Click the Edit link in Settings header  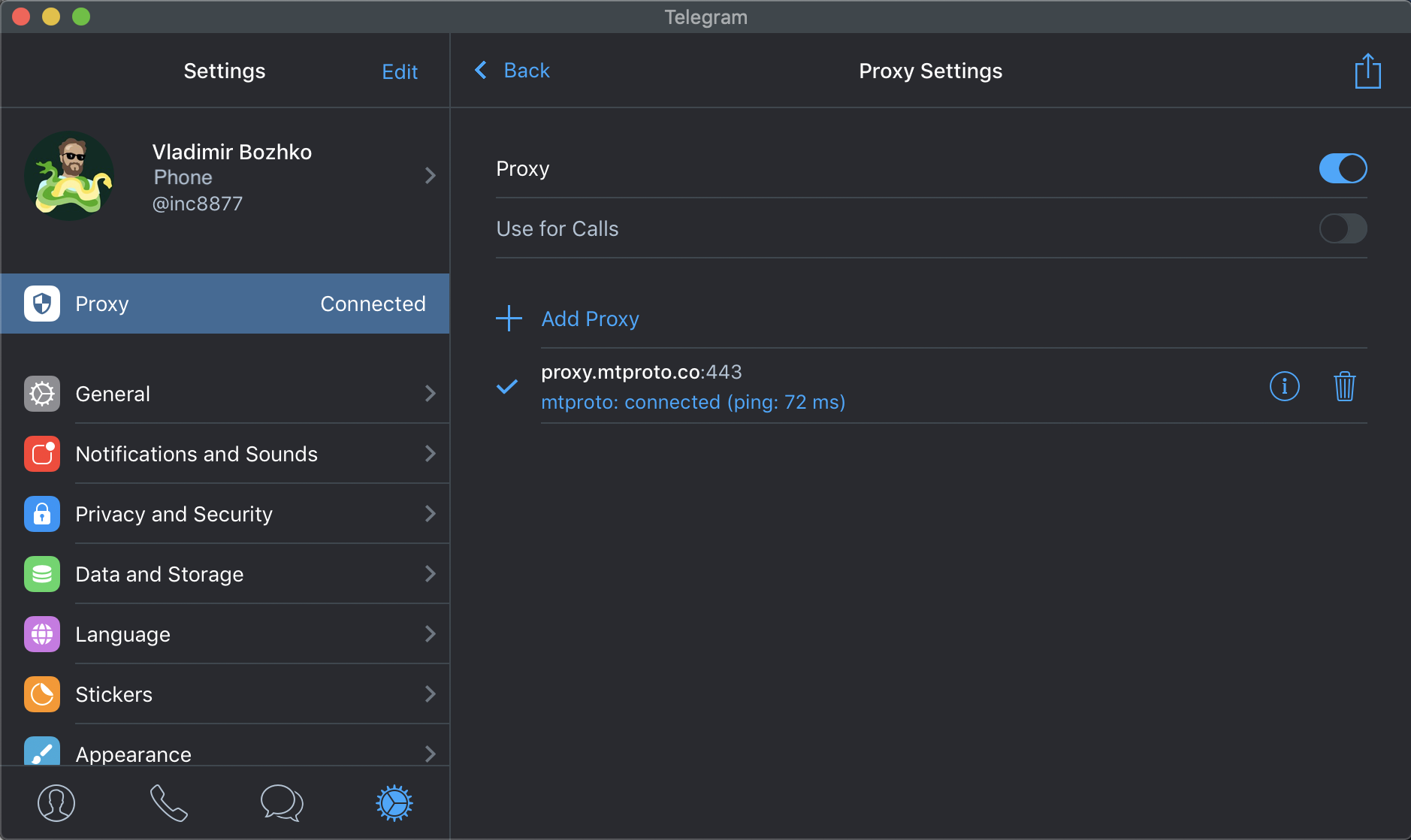(x=400, y=72)
